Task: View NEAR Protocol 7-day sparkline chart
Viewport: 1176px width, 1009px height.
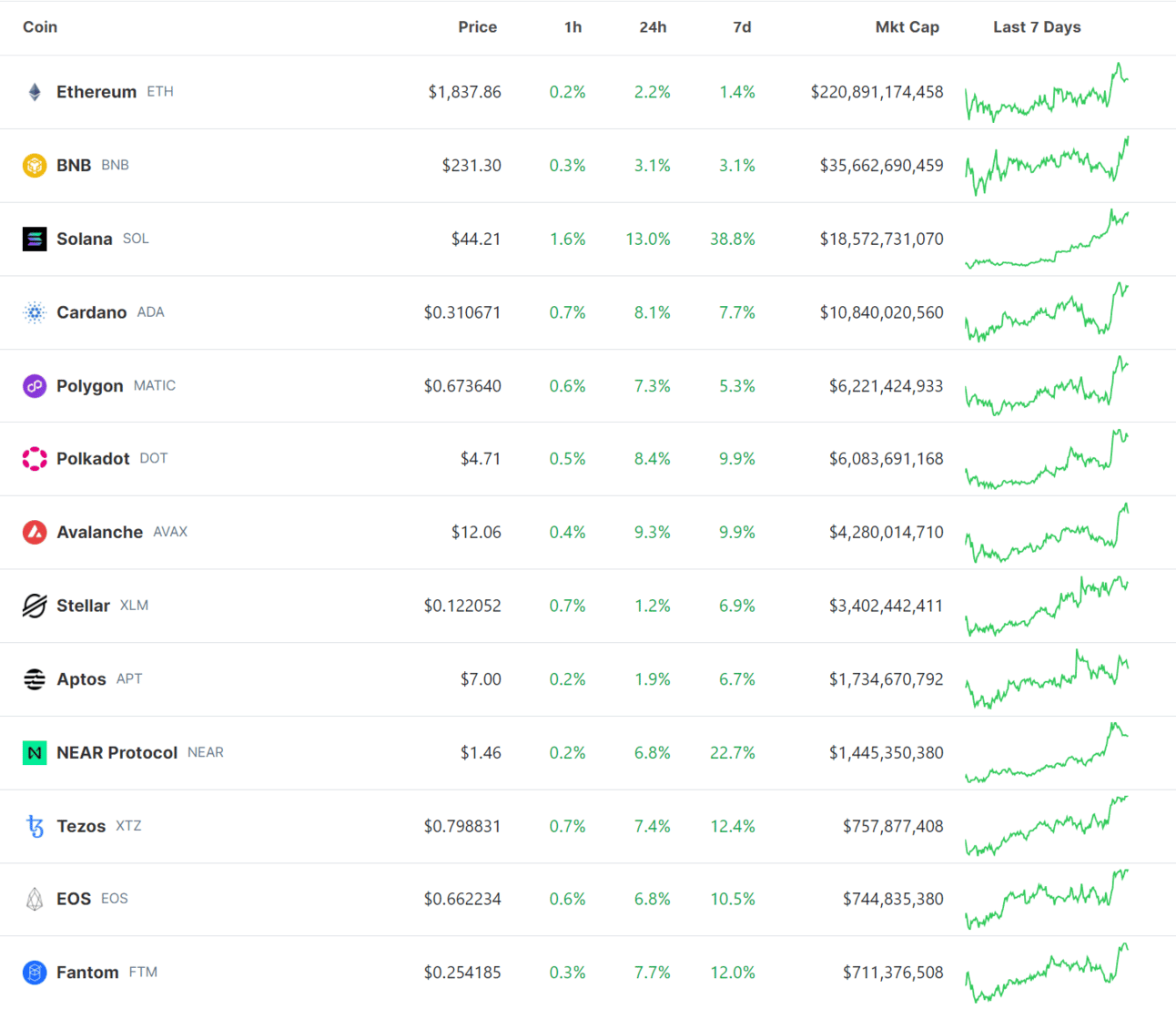Action: coord(1047,753)
